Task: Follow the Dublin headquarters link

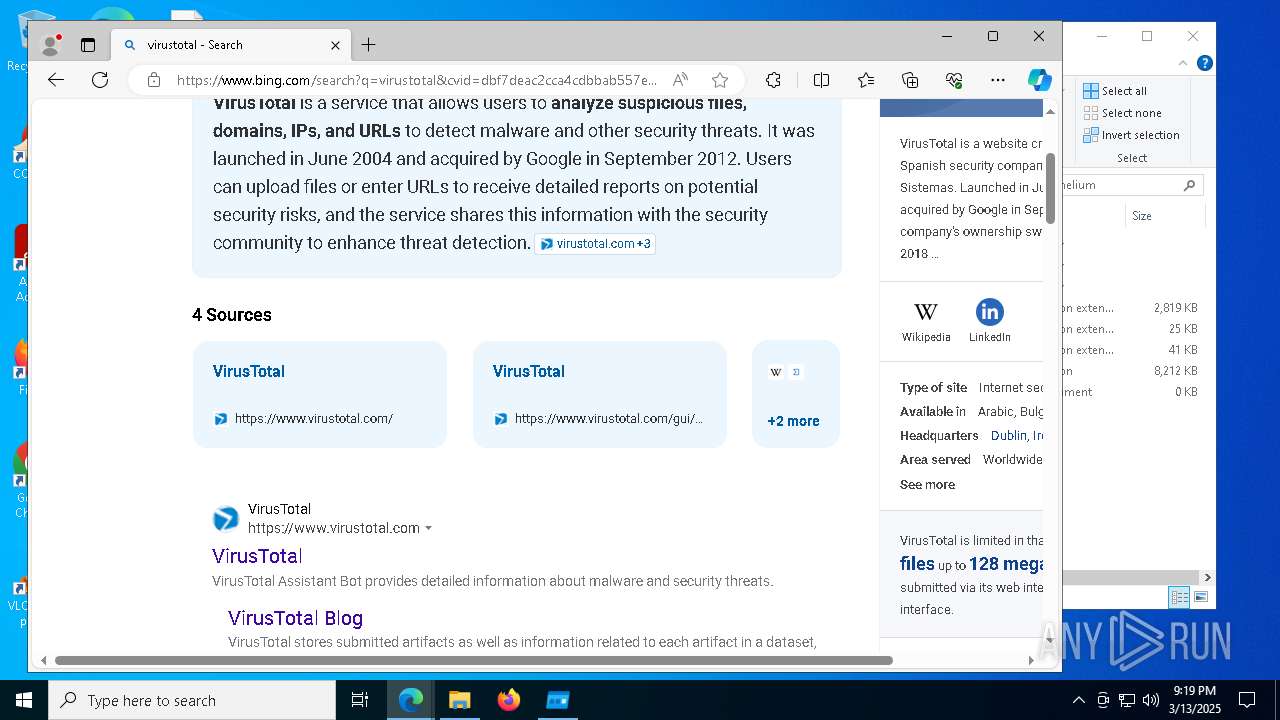Action: click(x=1017, y=435)
